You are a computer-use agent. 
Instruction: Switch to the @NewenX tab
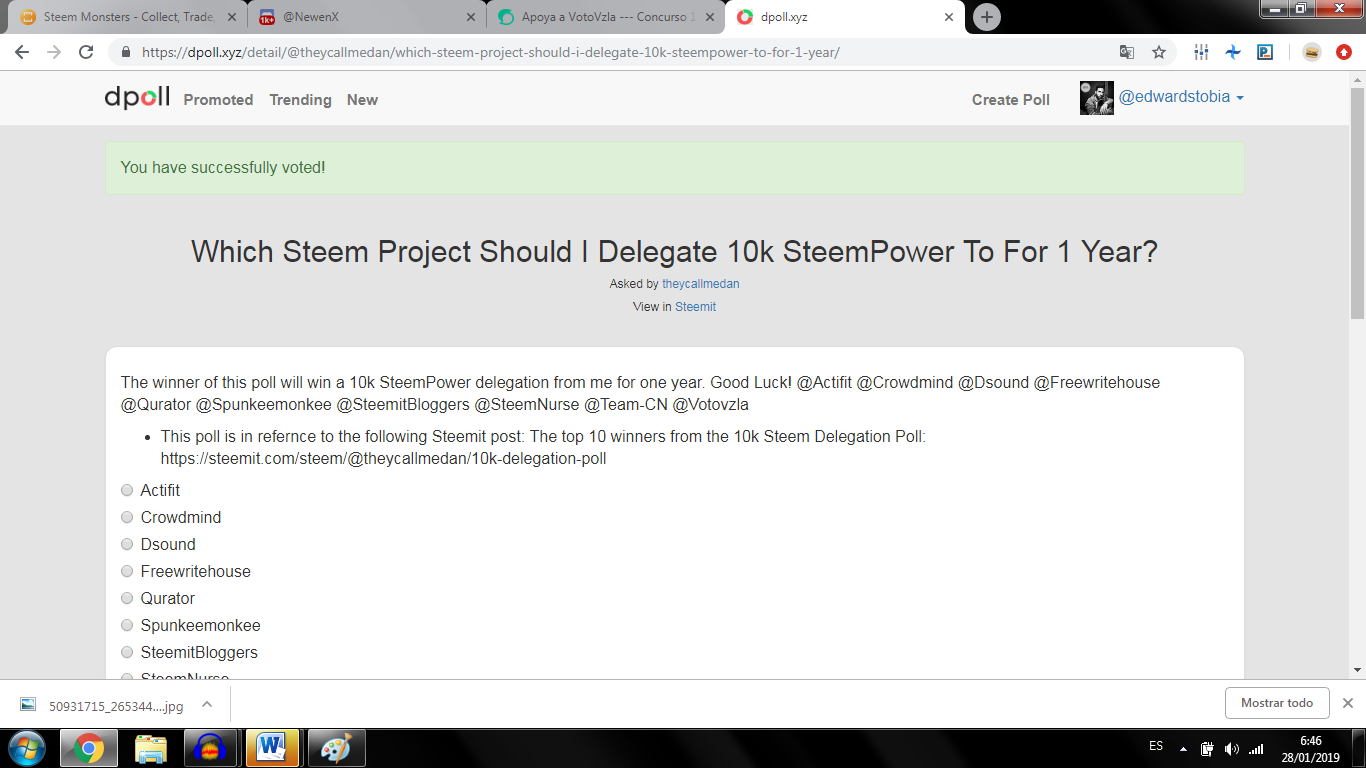[x=367, y=17]
